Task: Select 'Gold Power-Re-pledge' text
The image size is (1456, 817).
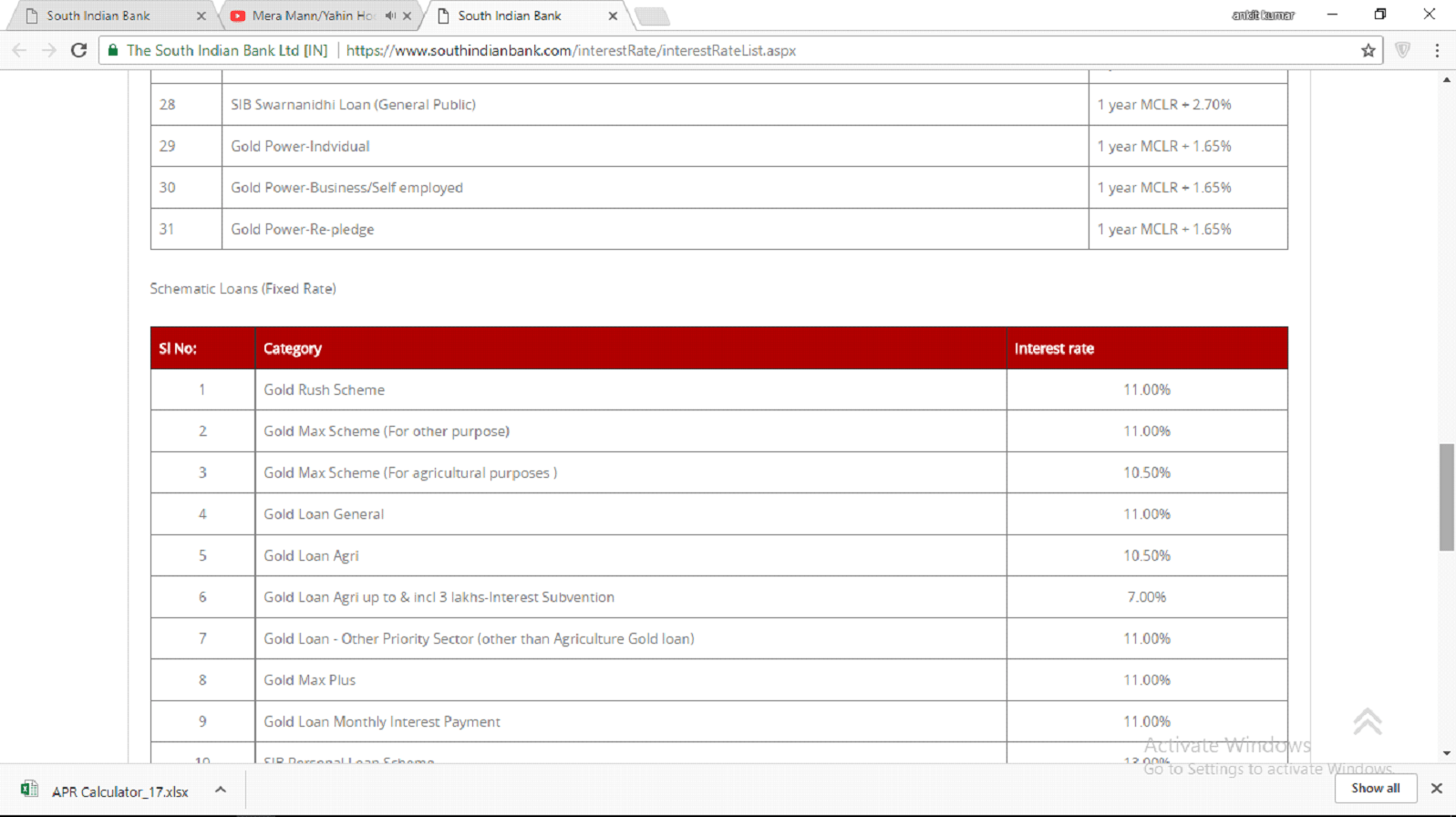Action: 302,229
